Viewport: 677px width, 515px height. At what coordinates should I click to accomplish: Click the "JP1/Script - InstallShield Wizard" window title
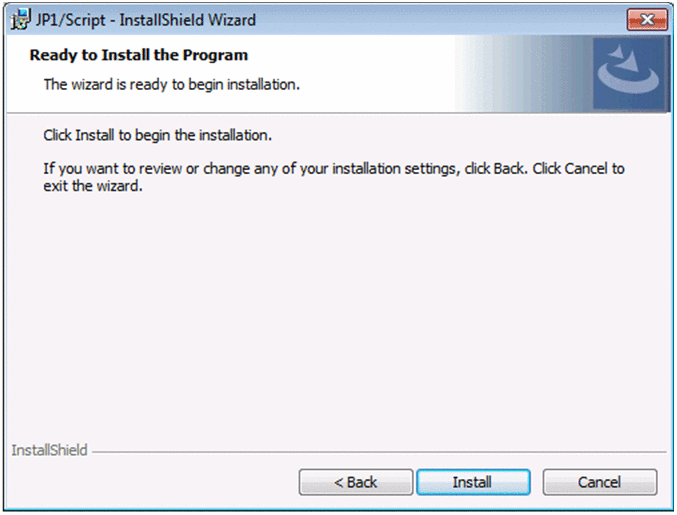[146, 20]
